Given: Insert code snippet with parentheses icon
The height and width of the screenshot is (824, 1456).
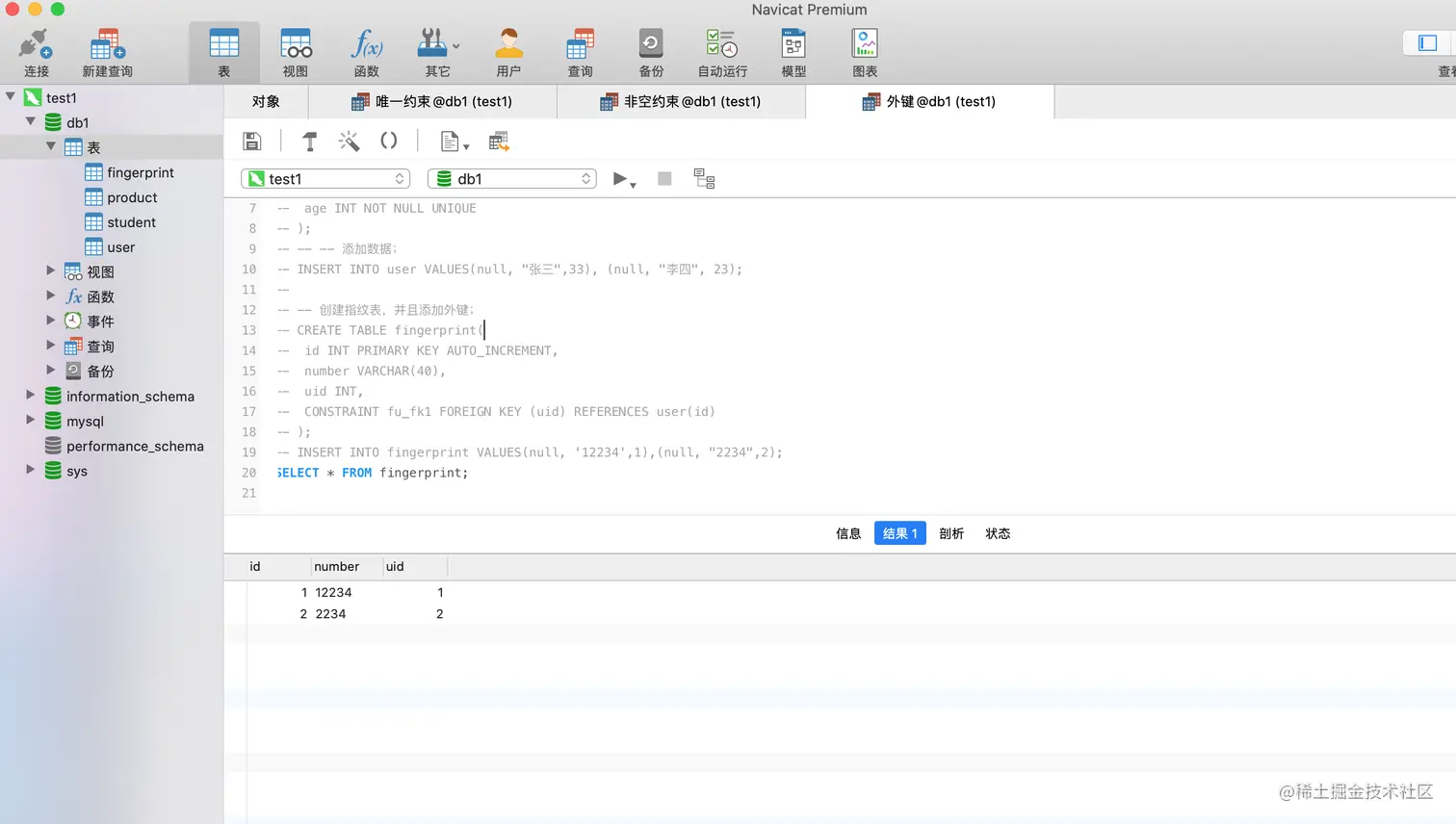Looking at the screenshot, I should point(388,142).
